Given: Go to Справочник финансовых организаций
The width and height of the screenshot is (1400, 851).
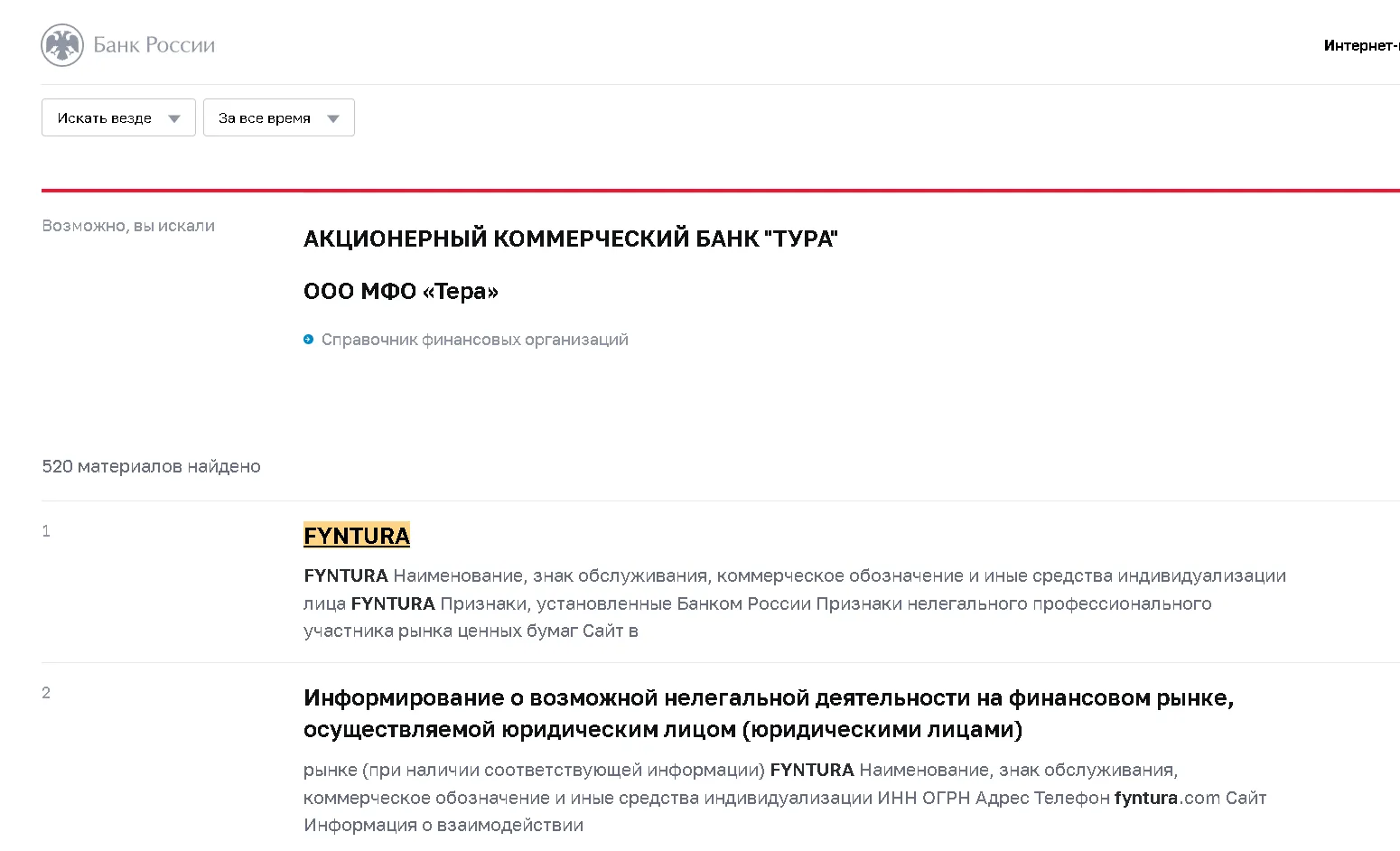Looking at the screenshot, I should click(x=475, y=340).
